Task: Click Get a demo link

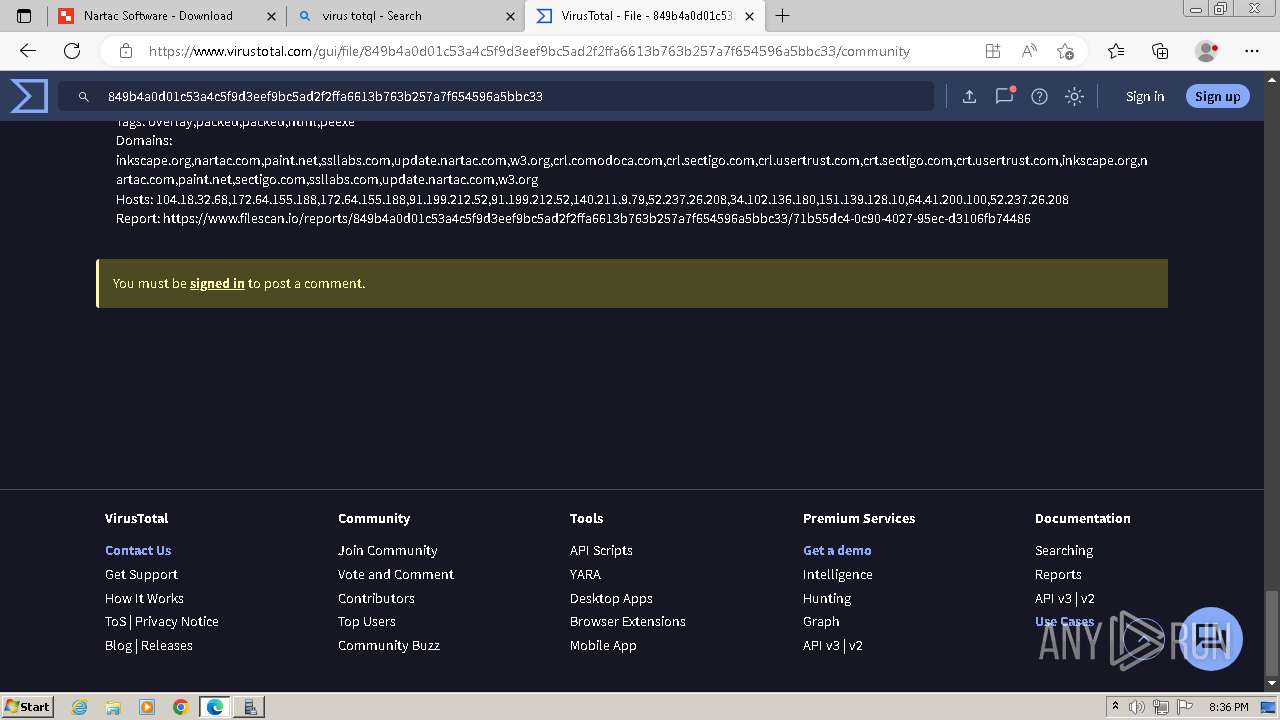Action: [837, 550]
